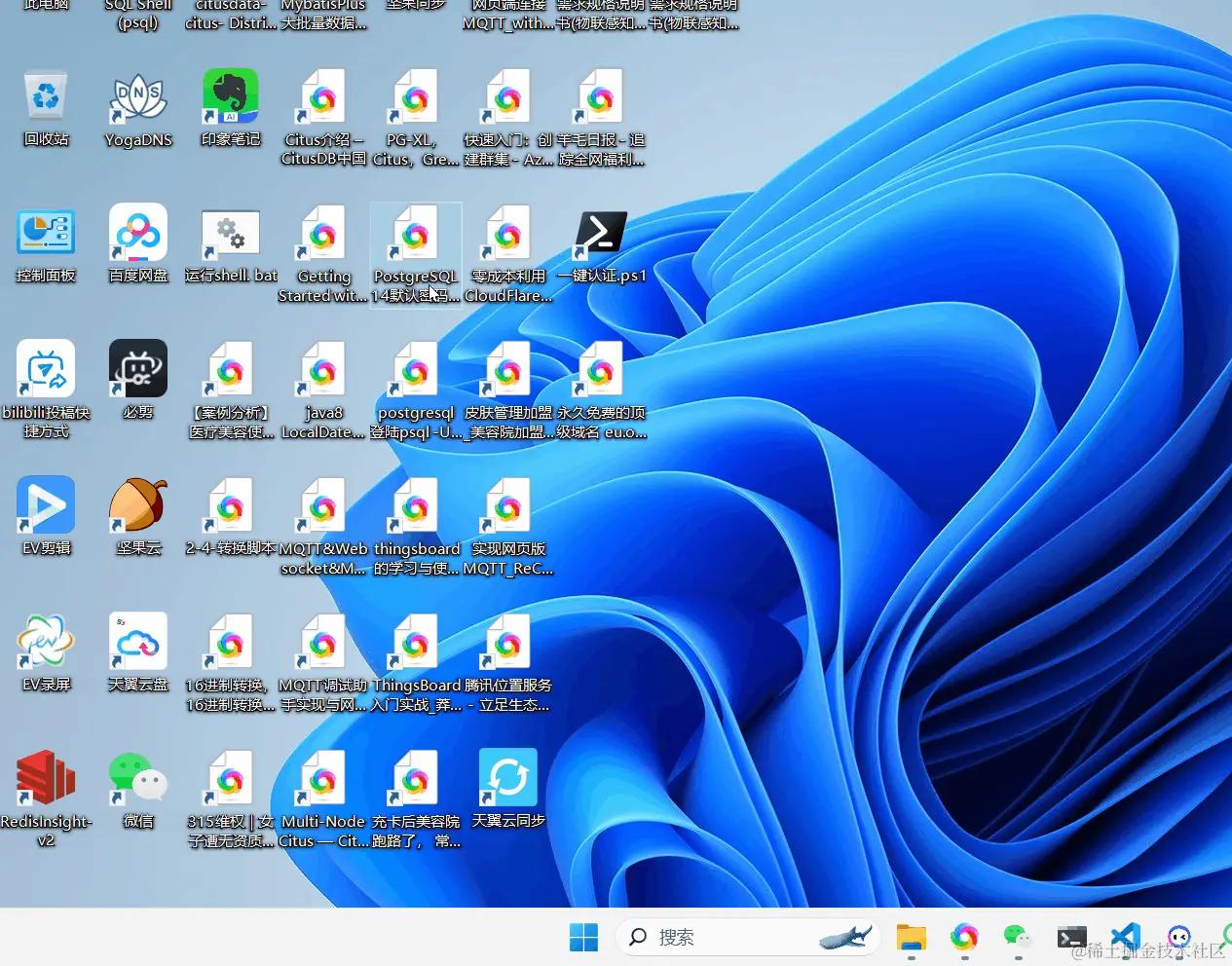Click the taskbar 搜索 search box
Viewport: 1232px width, 966px height.
tap(748, 937)
